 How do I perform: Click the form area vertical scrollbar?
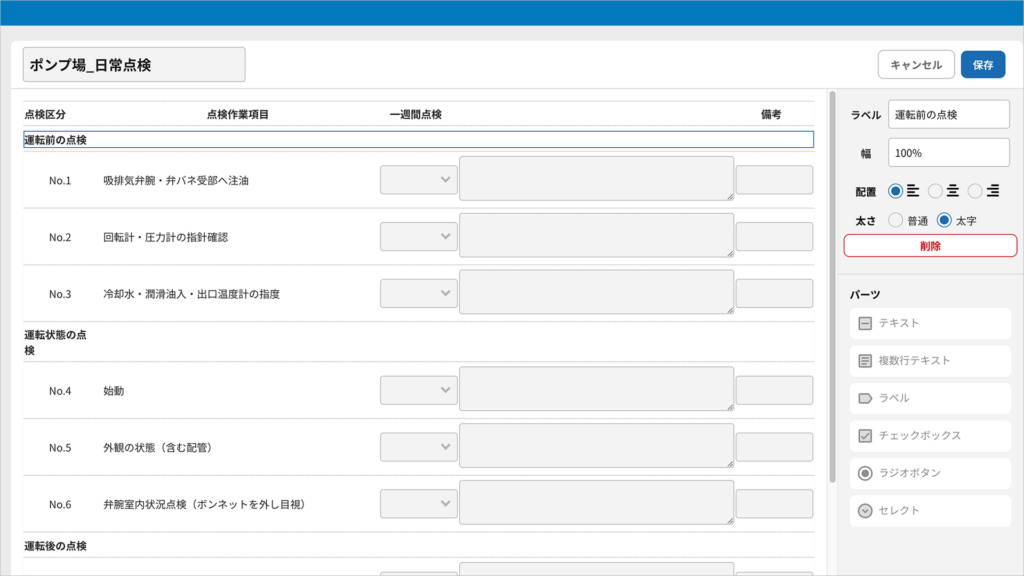pos(832,287)
